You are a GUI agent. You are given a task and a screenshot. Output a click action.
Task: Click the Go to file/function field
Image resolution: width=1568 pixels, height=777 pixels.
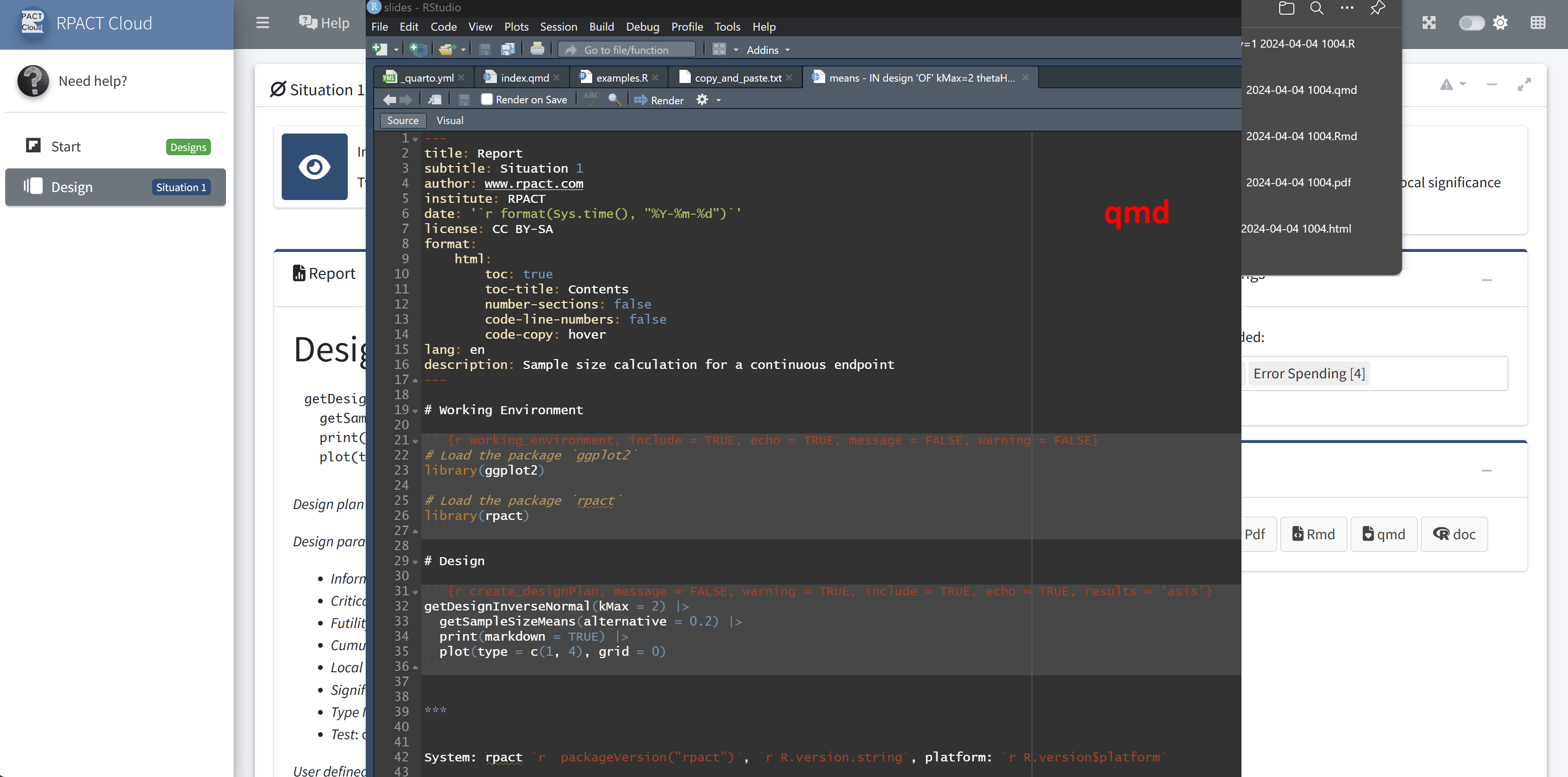(626, 50)
